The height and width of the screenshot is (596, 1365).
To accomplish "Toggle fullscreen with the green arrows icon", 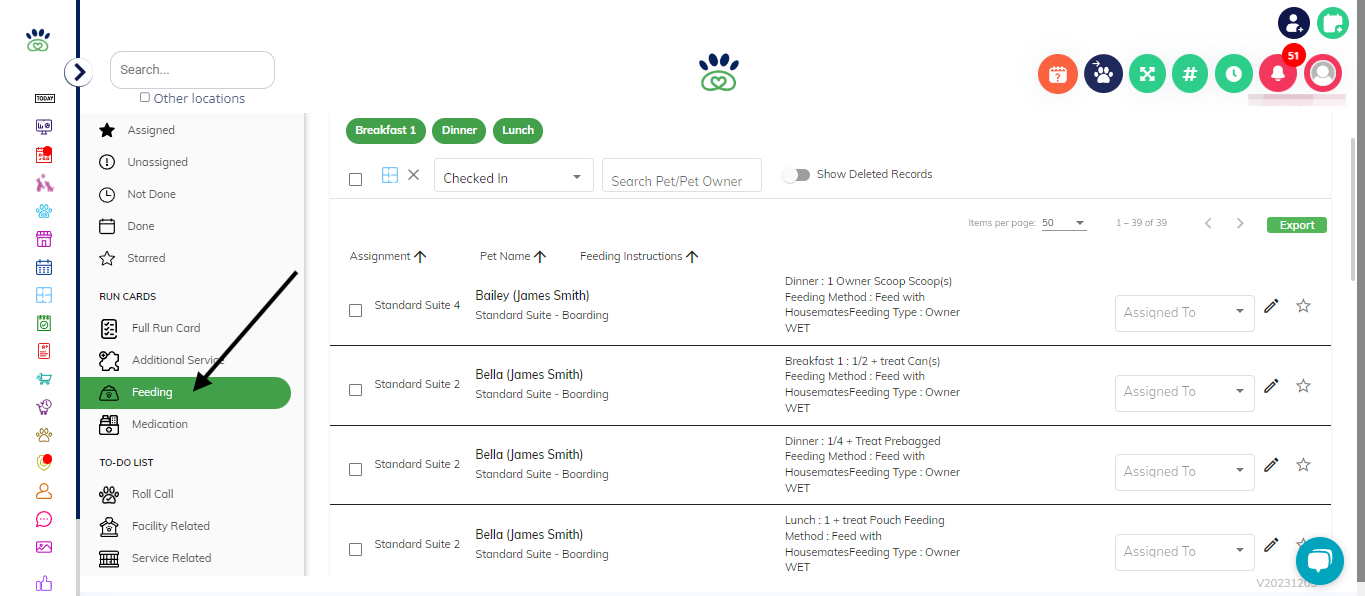I will click(1147, 74).
